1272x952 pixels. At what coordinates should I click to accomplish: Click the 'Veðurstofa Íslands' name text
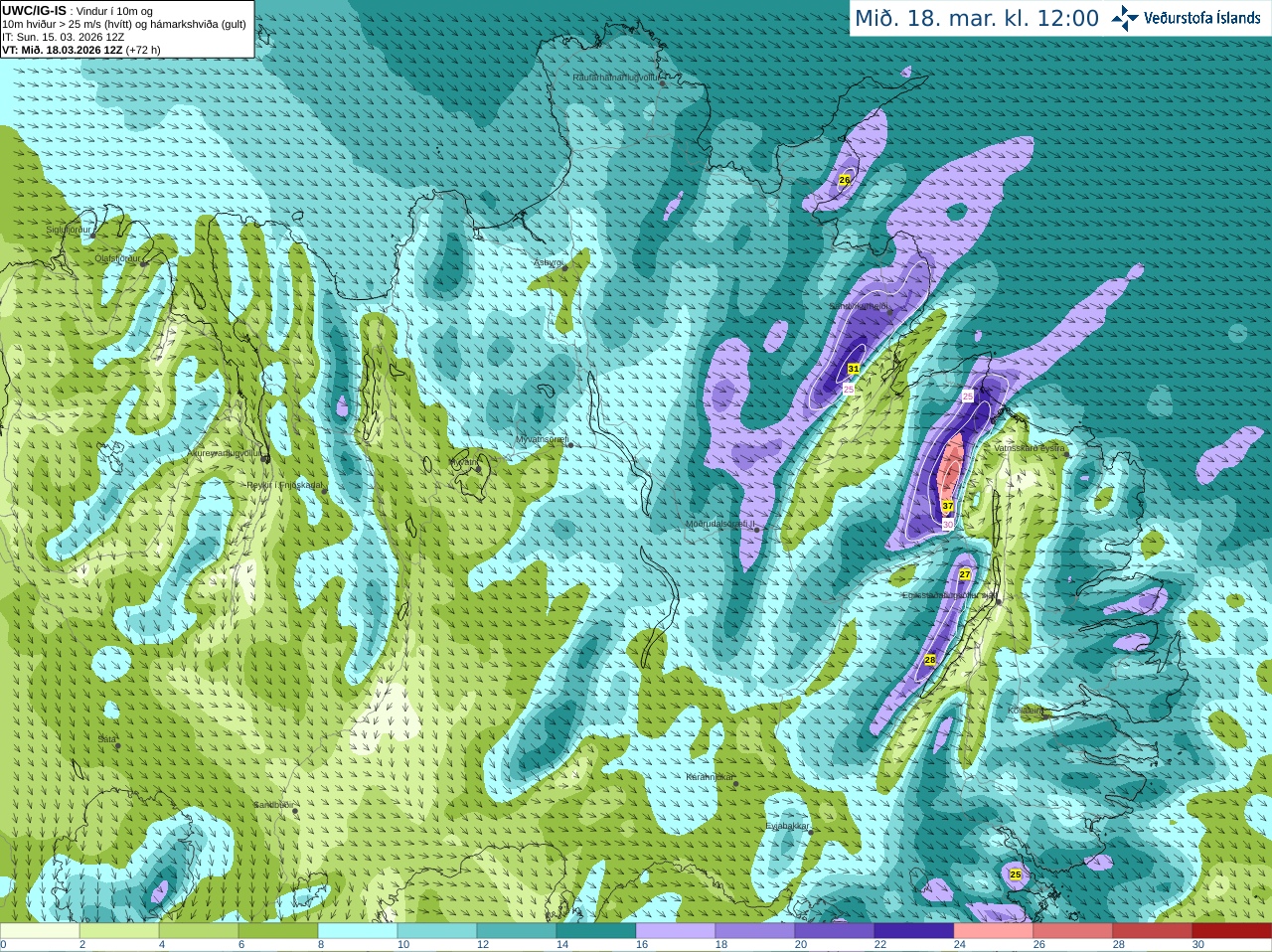pos(1201,18)
